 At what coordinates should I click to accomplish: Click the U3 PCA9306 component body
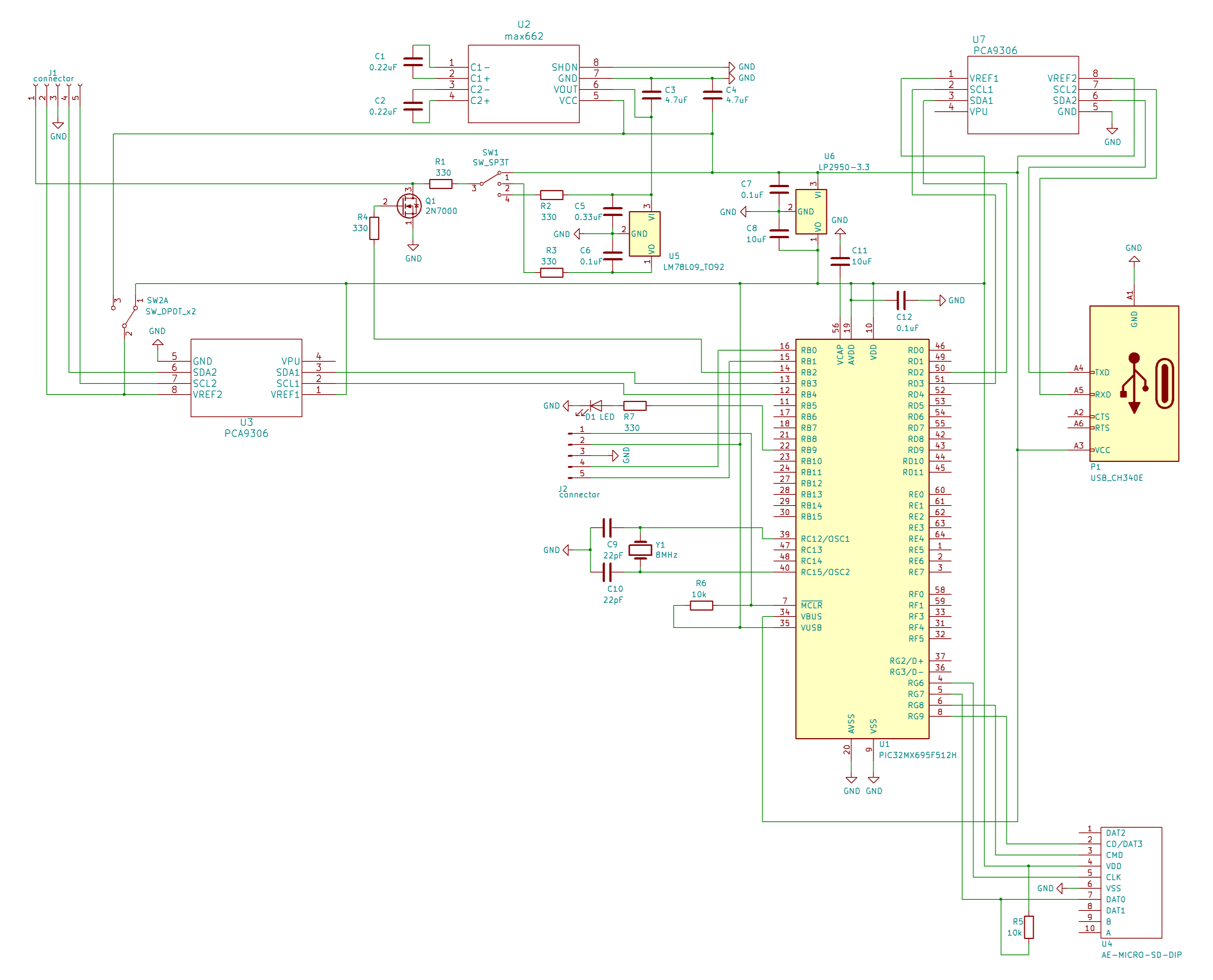[246, 378]
